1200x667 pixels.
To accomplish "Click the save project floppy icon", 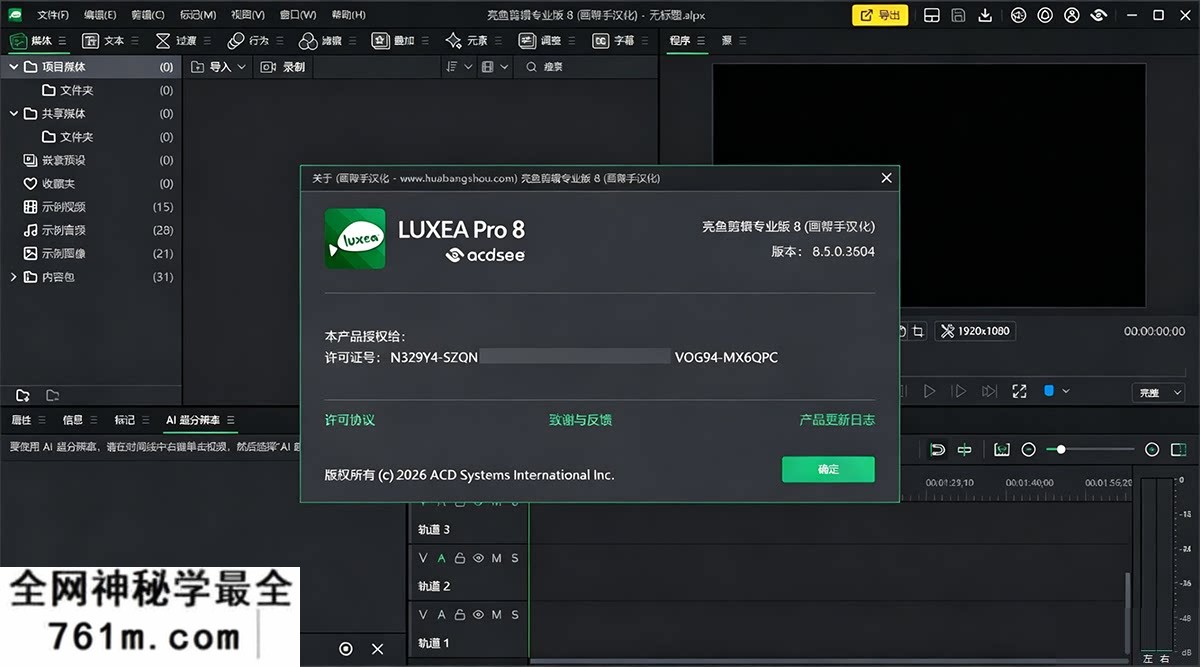I will coord(958,15).
